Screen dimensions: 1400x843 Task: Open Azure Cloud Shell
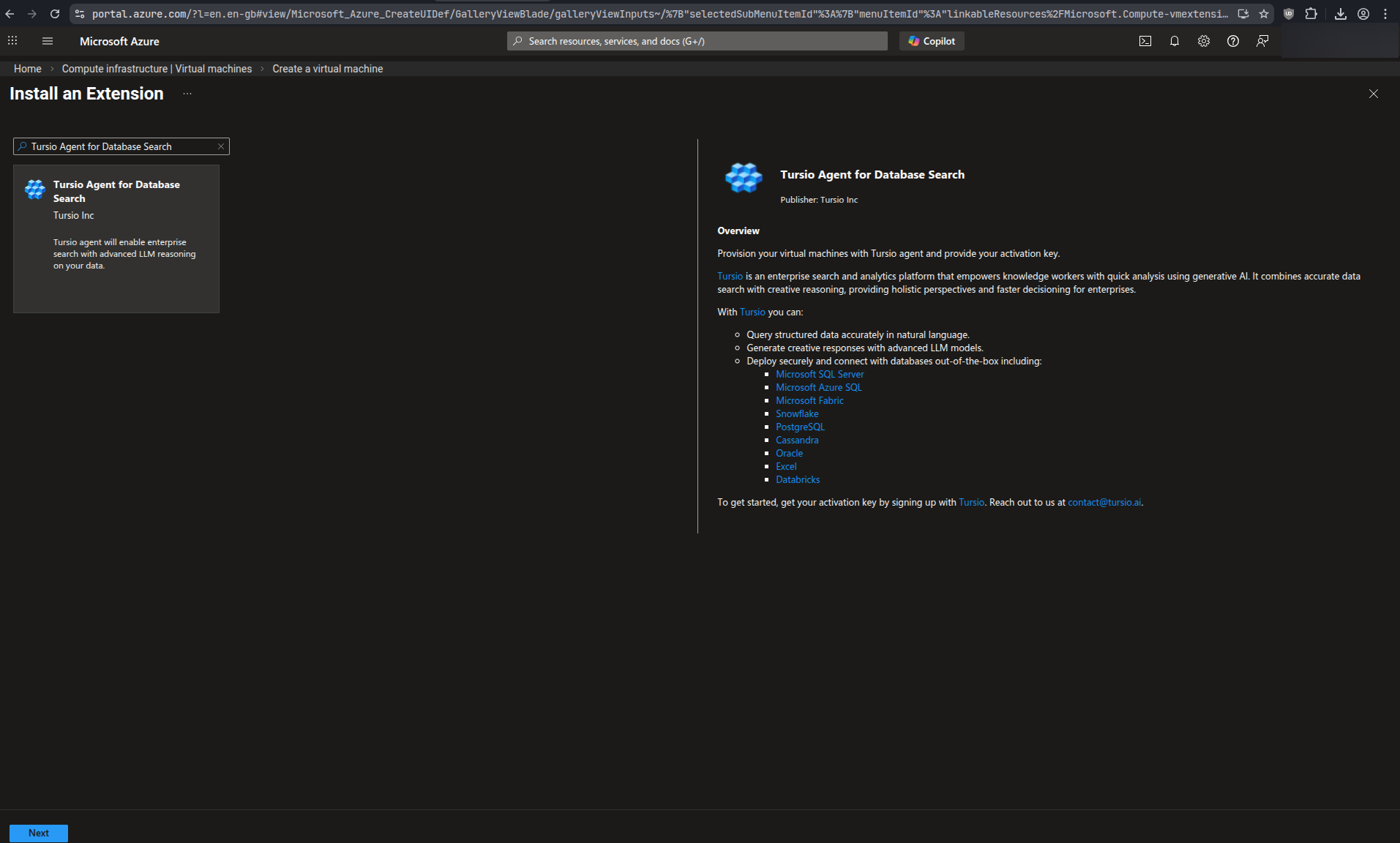coord(1145,41)
